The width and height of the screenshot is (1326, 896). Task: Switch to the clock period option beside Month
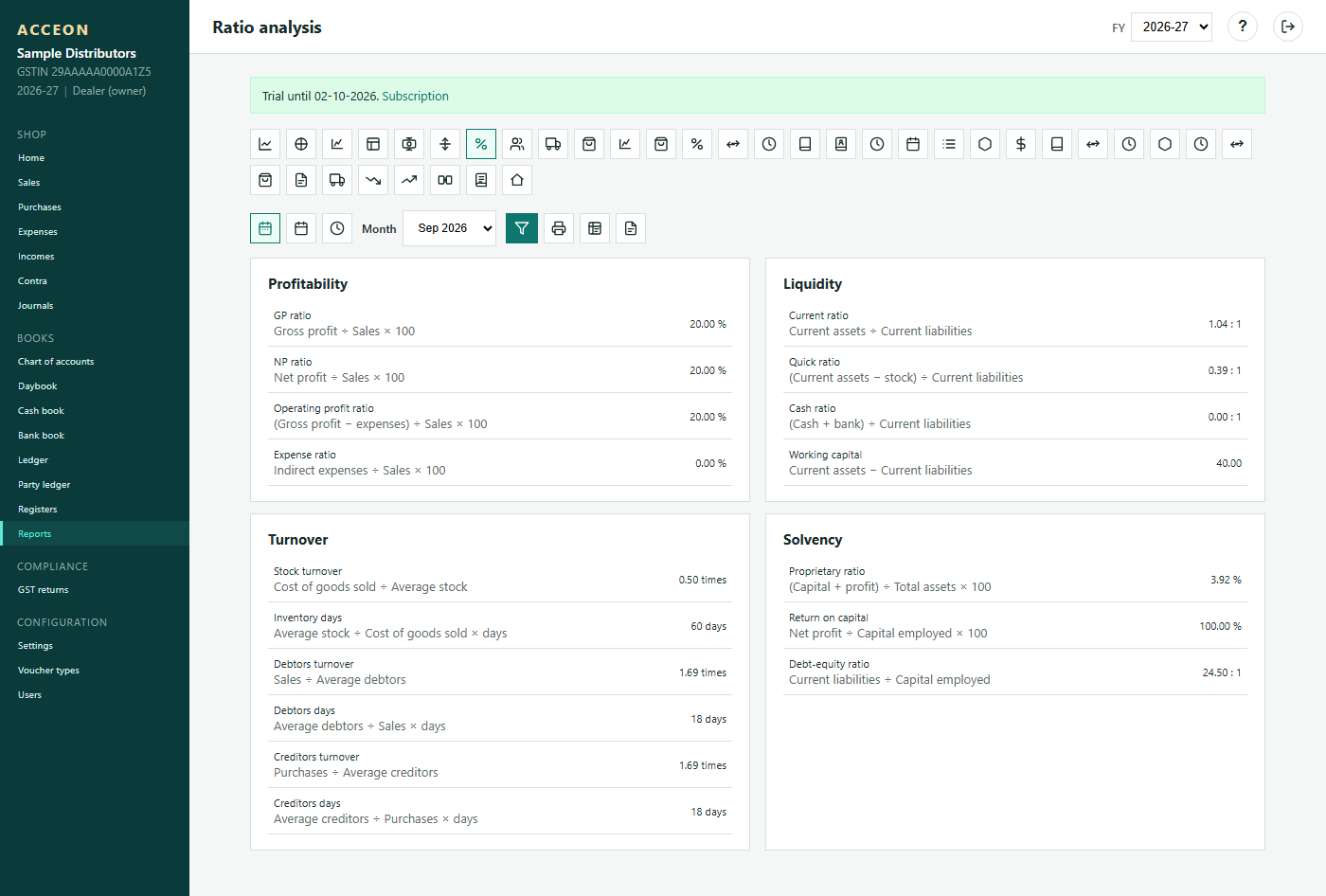(x=337, y=228)
